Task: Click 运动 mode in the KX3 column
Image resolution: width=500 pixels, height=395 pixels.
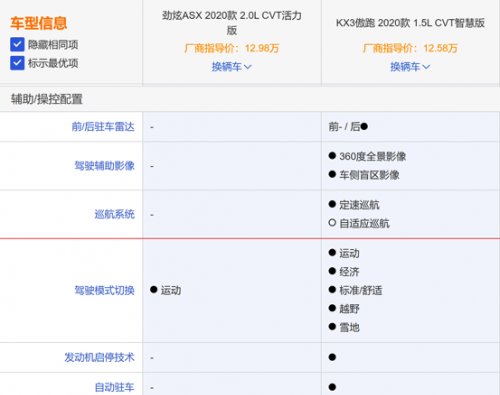Action: tap(344, 253)
